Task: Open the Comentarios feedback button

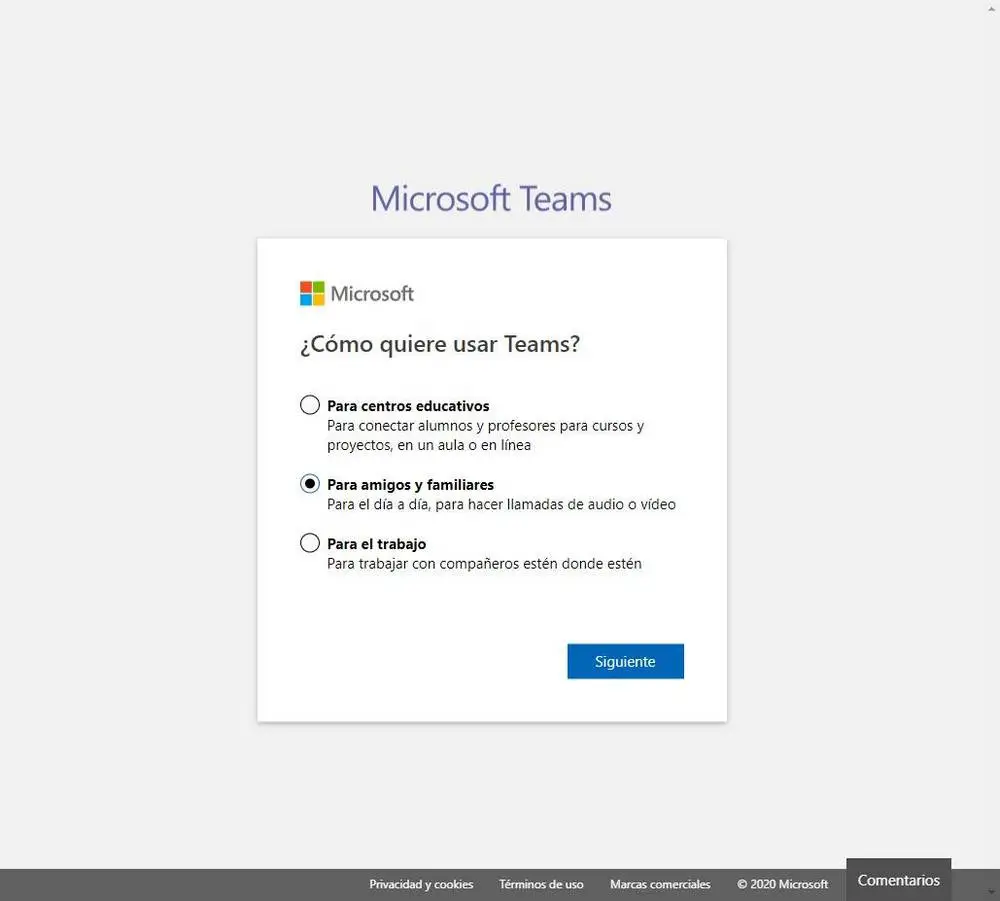Action: [x=899, y=880]
